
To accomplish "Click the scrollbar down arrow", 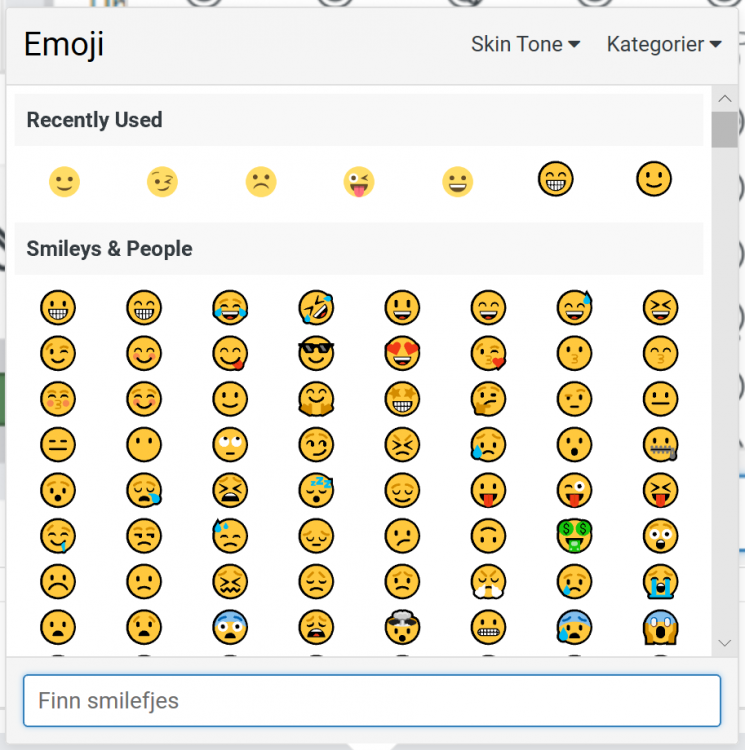I will coord(724,643).
